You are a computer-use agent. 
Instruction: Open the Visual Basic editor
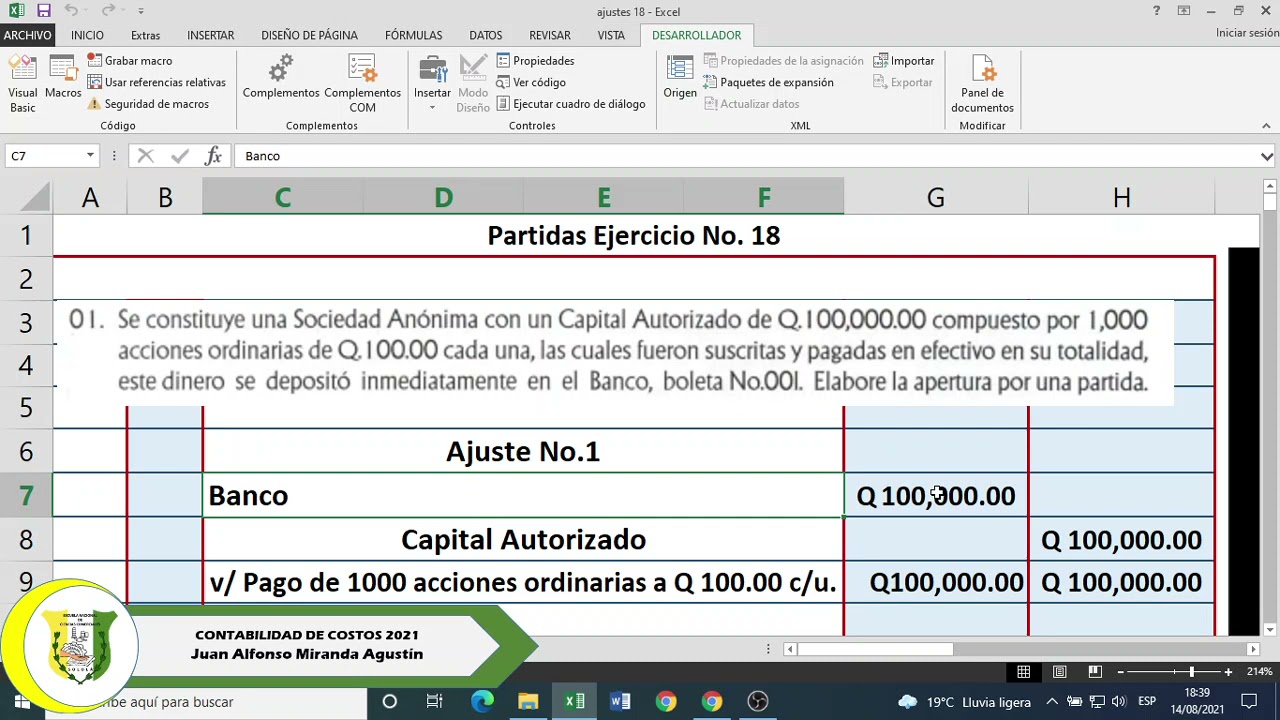pyautogui.click(x=22, y=84)
